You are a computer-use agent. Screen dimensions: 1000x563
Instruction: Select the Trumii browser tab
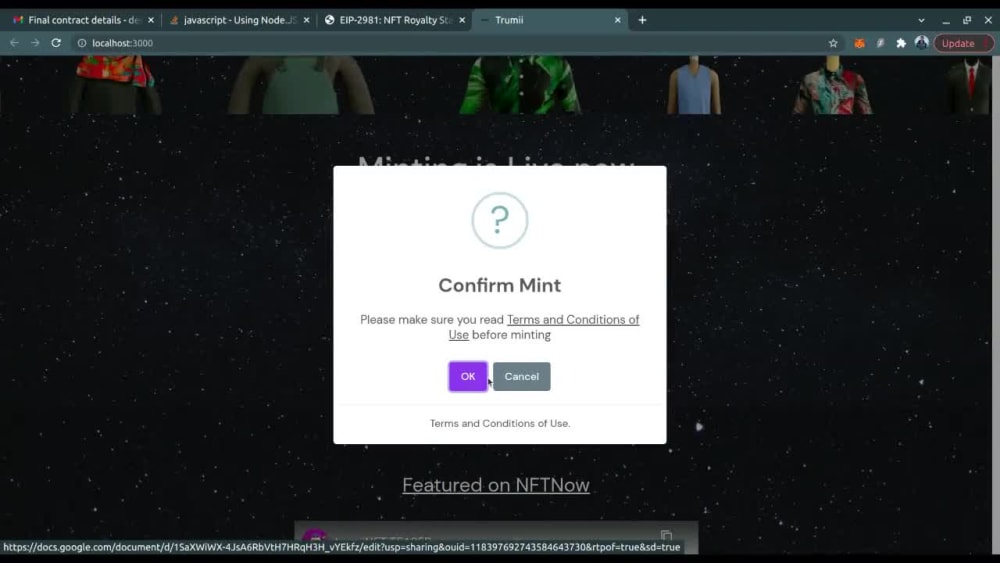tap(548, 20)
